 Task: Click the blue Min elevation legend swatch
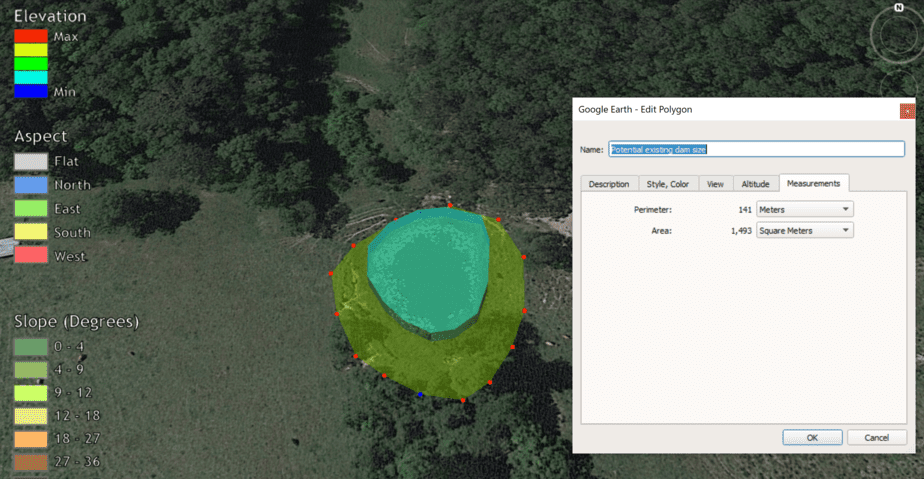coord(31,91)
